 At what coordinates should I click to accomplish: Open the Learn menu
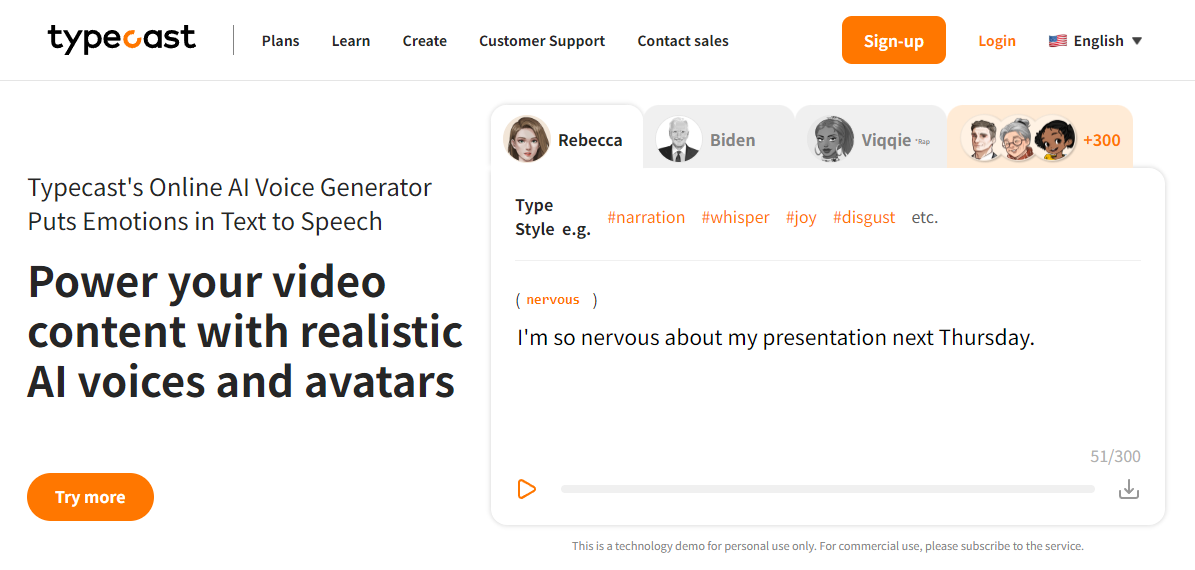[351, 41]
